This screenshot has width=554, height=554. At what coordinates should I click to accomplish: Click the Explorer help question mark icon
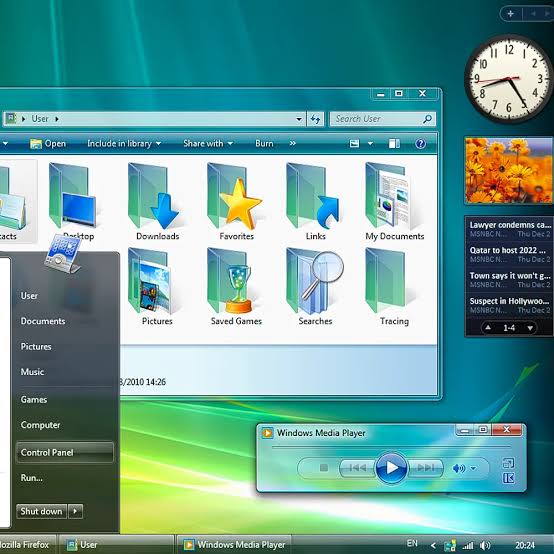(420, 144)
